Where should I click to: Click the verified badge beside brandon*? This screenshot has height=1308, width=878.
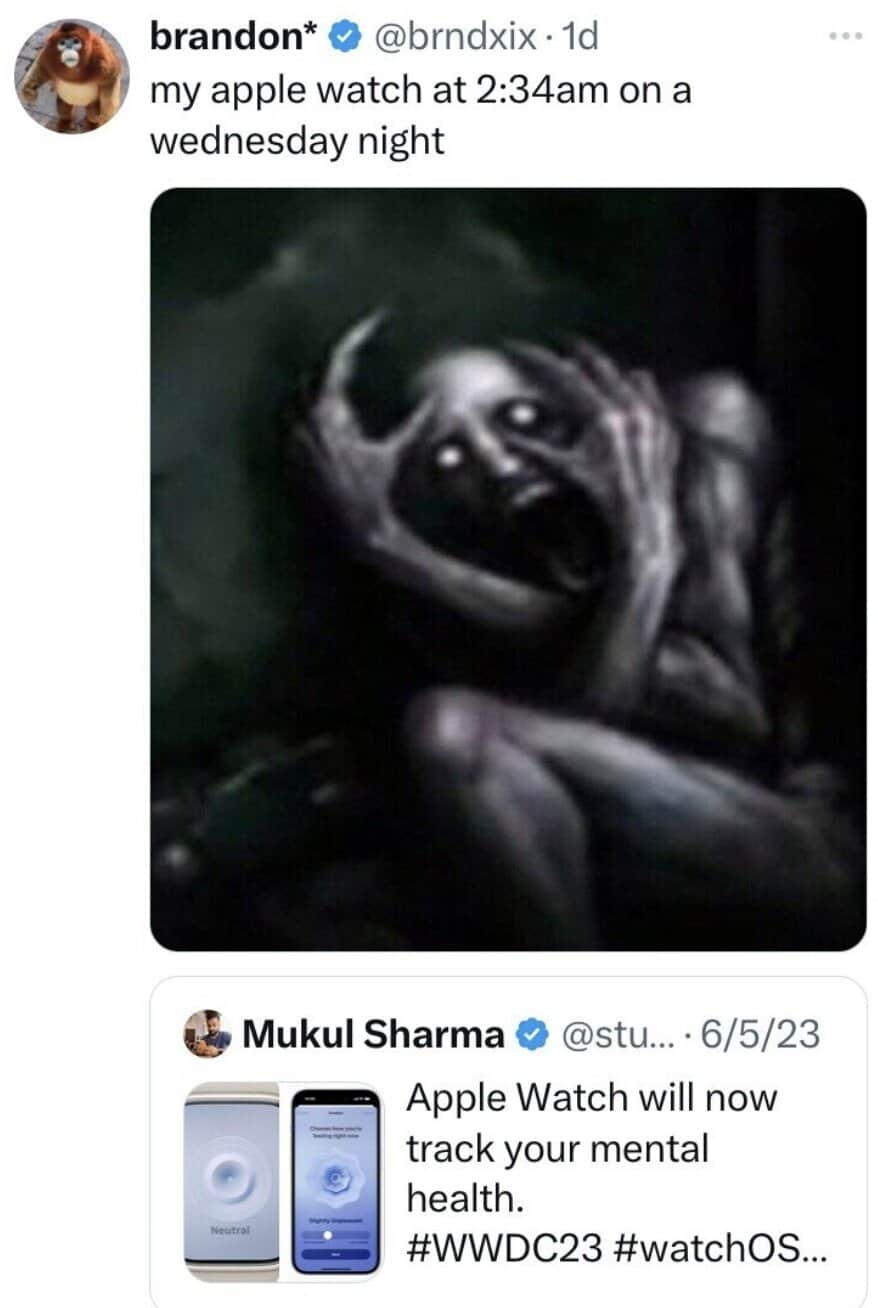click(342, 38)
